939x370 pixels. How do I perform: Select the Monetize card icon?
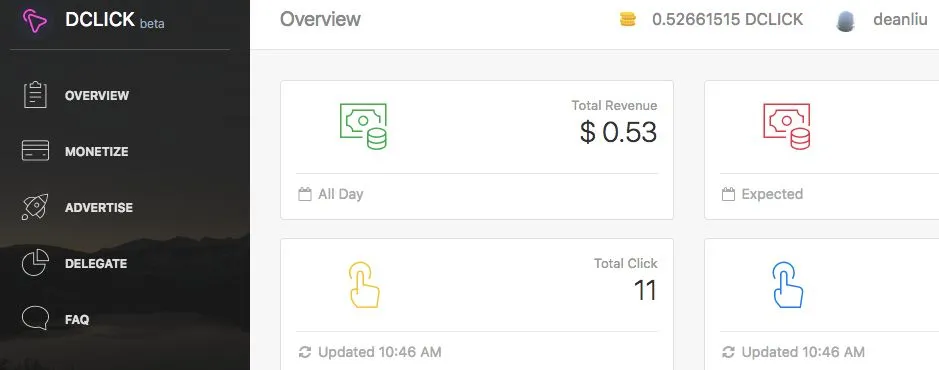click(x=35, y=151)
